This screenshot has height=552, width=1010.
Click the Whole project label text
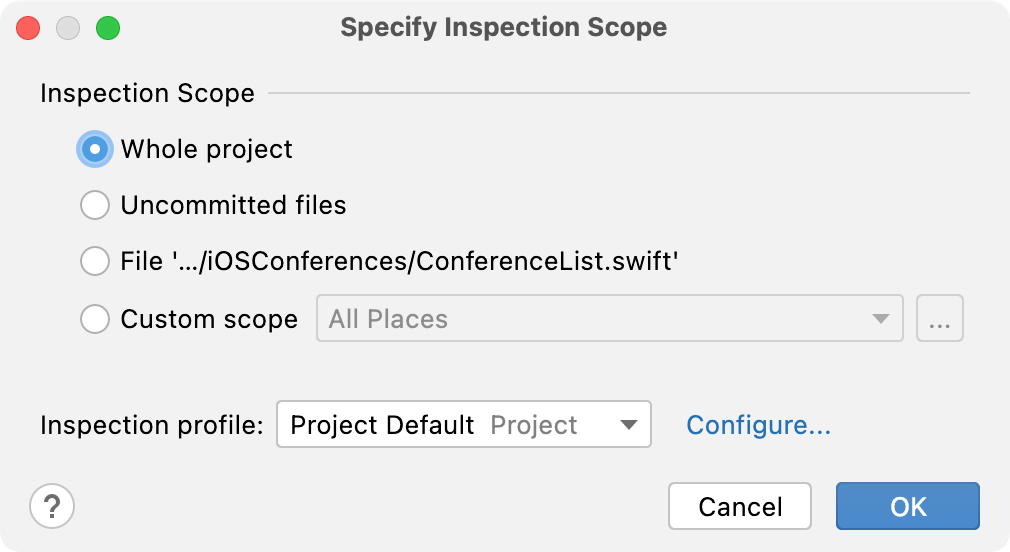click(x=206, y=149)
